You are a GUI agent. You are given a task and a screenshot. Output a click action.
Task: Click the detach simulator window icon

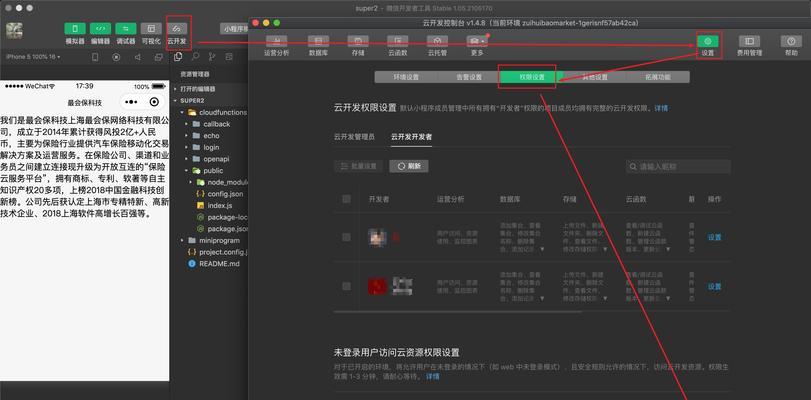157,57
